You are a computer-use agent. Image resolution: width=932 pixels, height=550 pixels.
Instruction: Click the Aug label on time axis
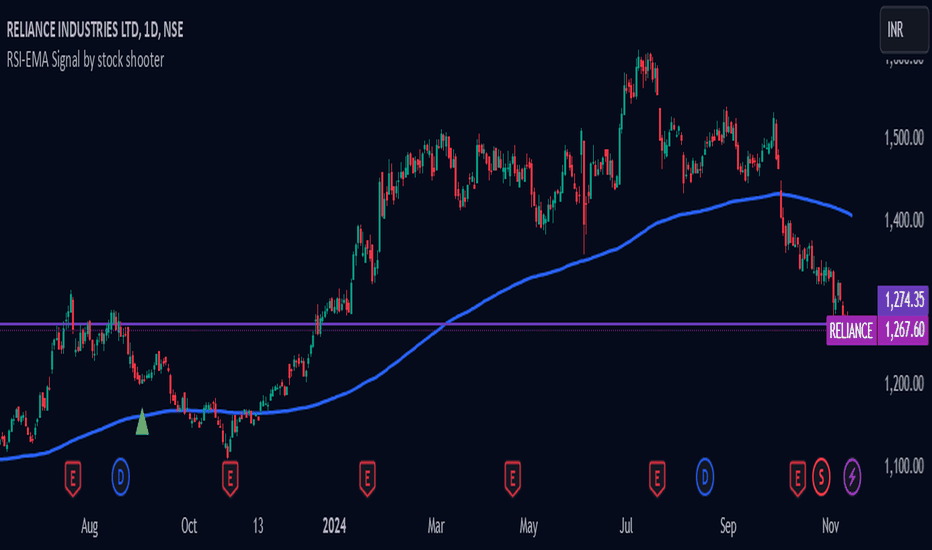click(x=89, y=527)
